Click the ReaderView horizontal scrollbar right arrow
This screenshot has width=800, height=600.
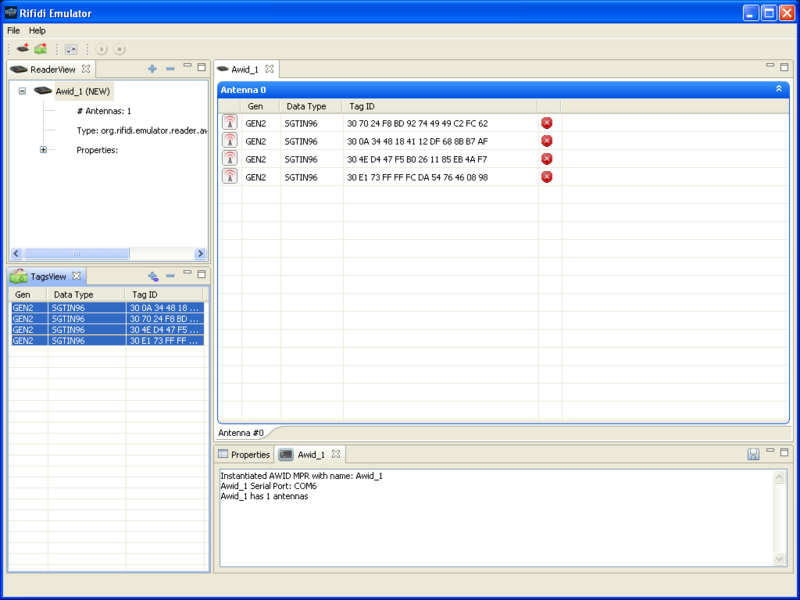pos(200,254)
